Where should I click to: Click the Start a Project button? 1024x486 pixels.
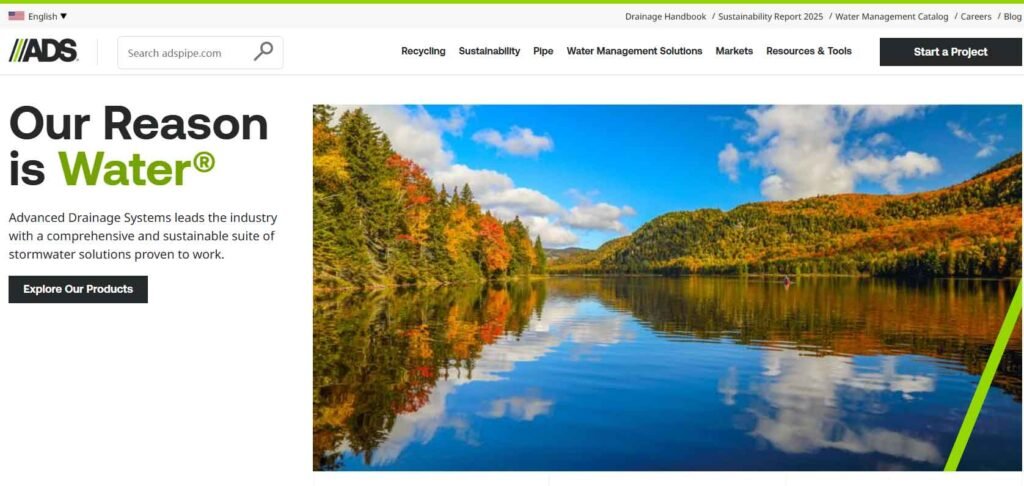pos(950,52)
